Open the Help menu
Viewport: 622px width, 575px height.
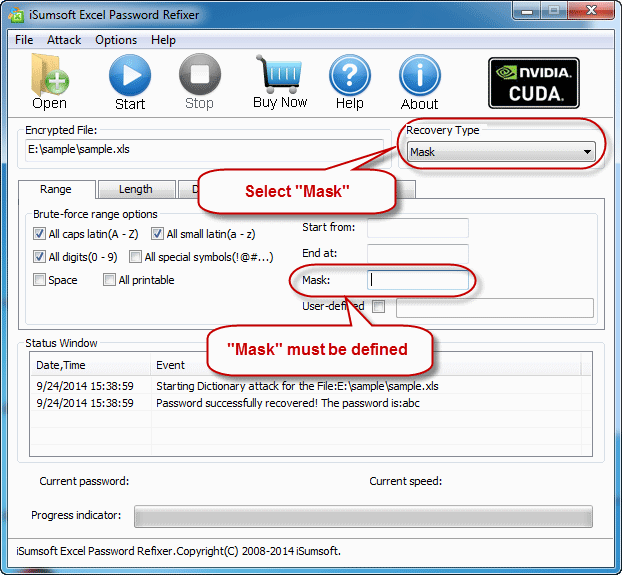163,40
